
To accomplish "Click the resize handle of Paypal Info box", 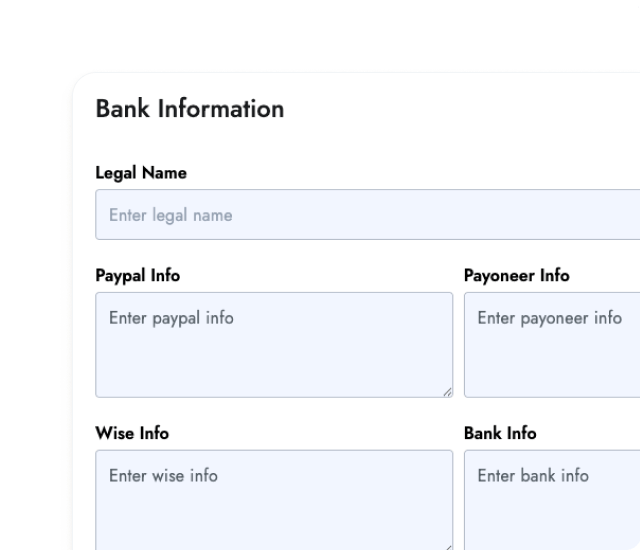I will click(447, 392).
